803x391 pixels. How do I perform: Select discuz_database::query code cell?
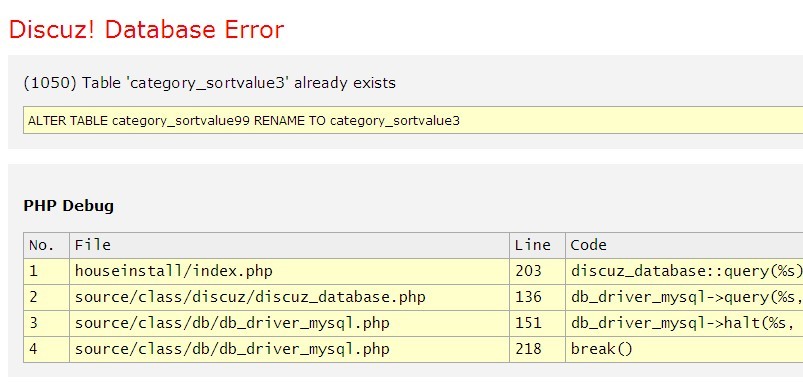684,271
